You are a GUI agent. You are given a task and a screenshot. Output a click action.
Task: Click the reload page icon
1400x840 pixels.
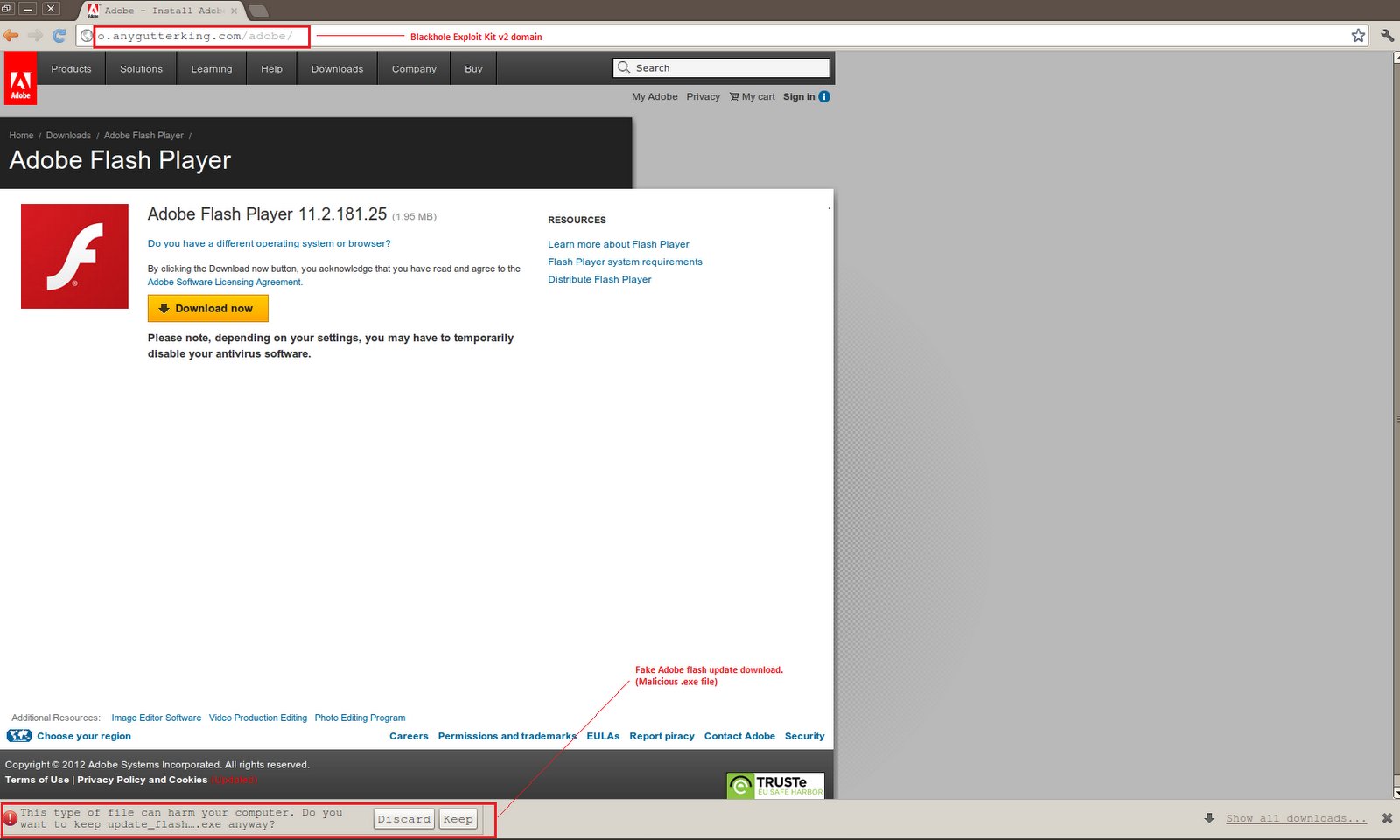(59, 36)
